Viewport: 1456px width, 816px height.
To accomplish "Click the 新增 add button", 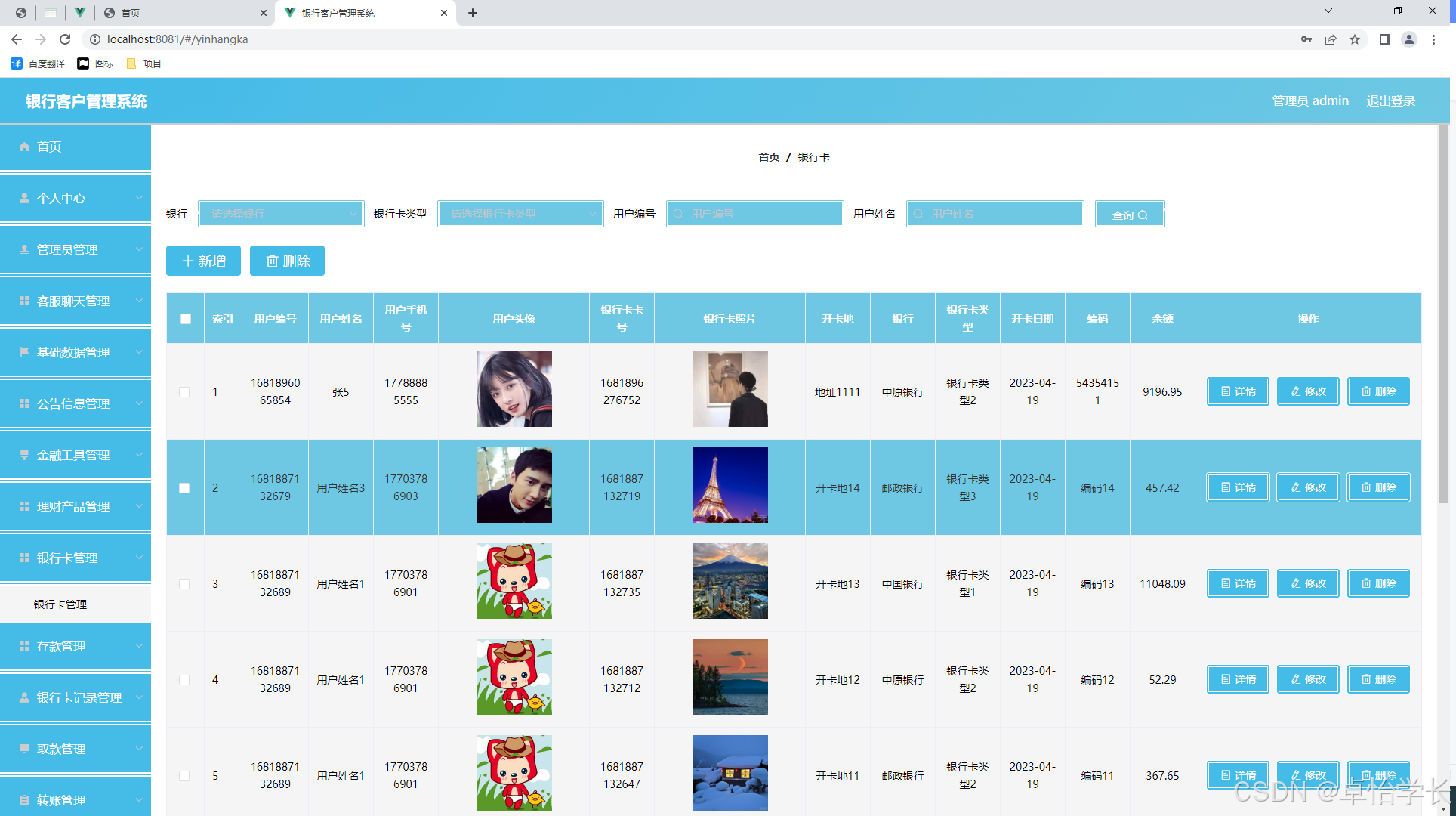I will point(204,261).
